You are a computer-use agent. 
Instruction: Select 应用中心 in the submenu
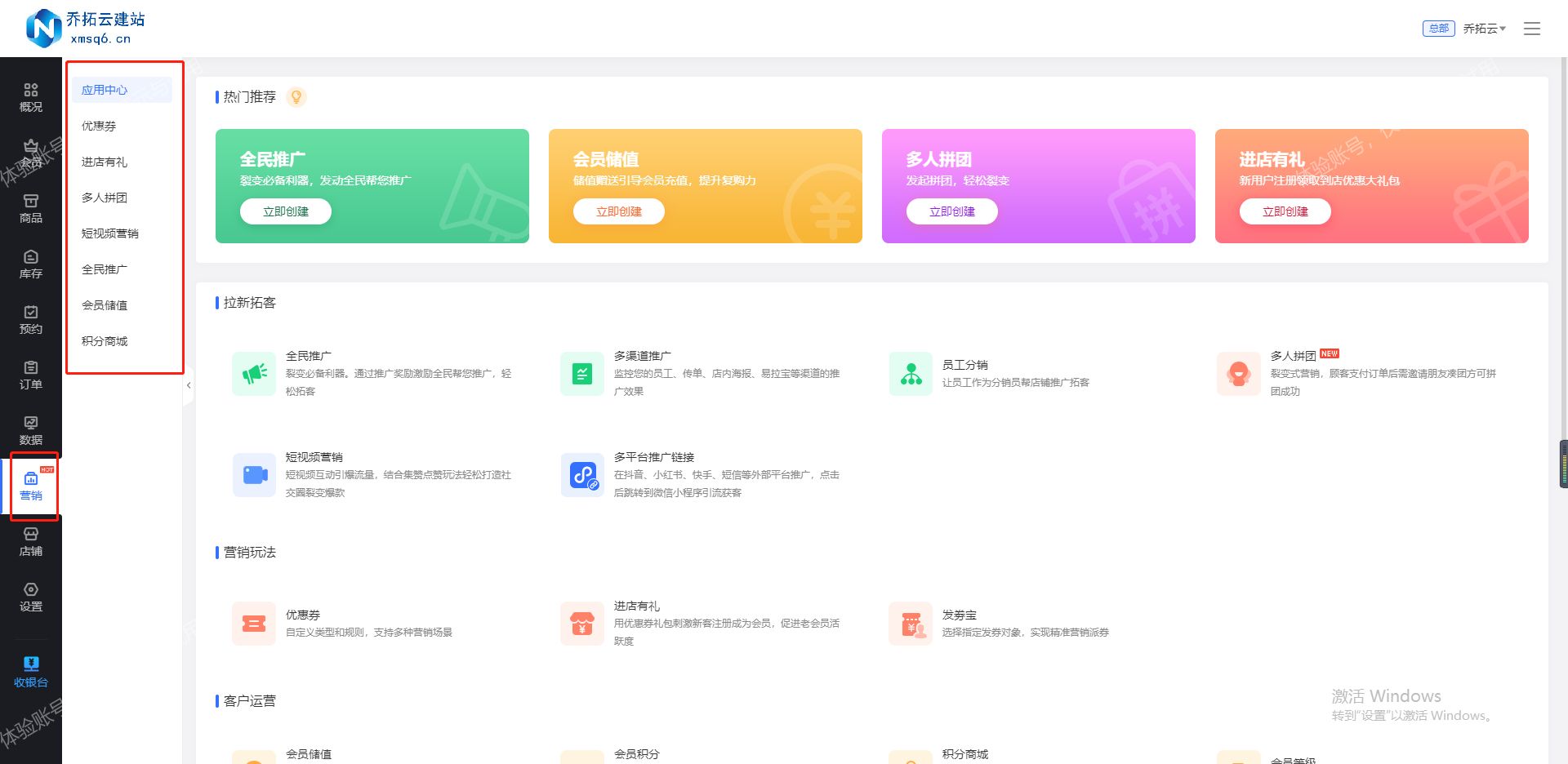coord(122,90)
